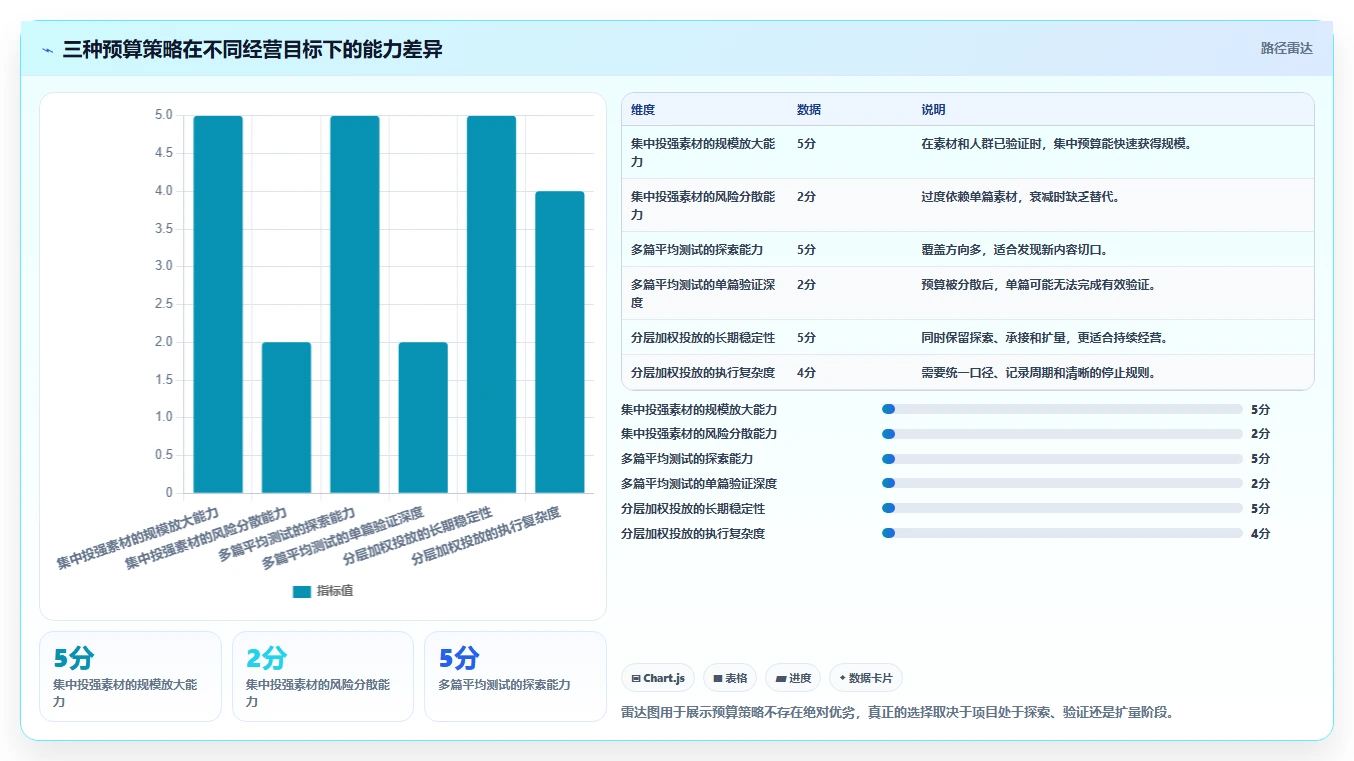This screenshot has width=1354, height=761.
Task: Click the 分层加权投放的长期稳定性 progress bar
Action: click(x=1062, y=508)
